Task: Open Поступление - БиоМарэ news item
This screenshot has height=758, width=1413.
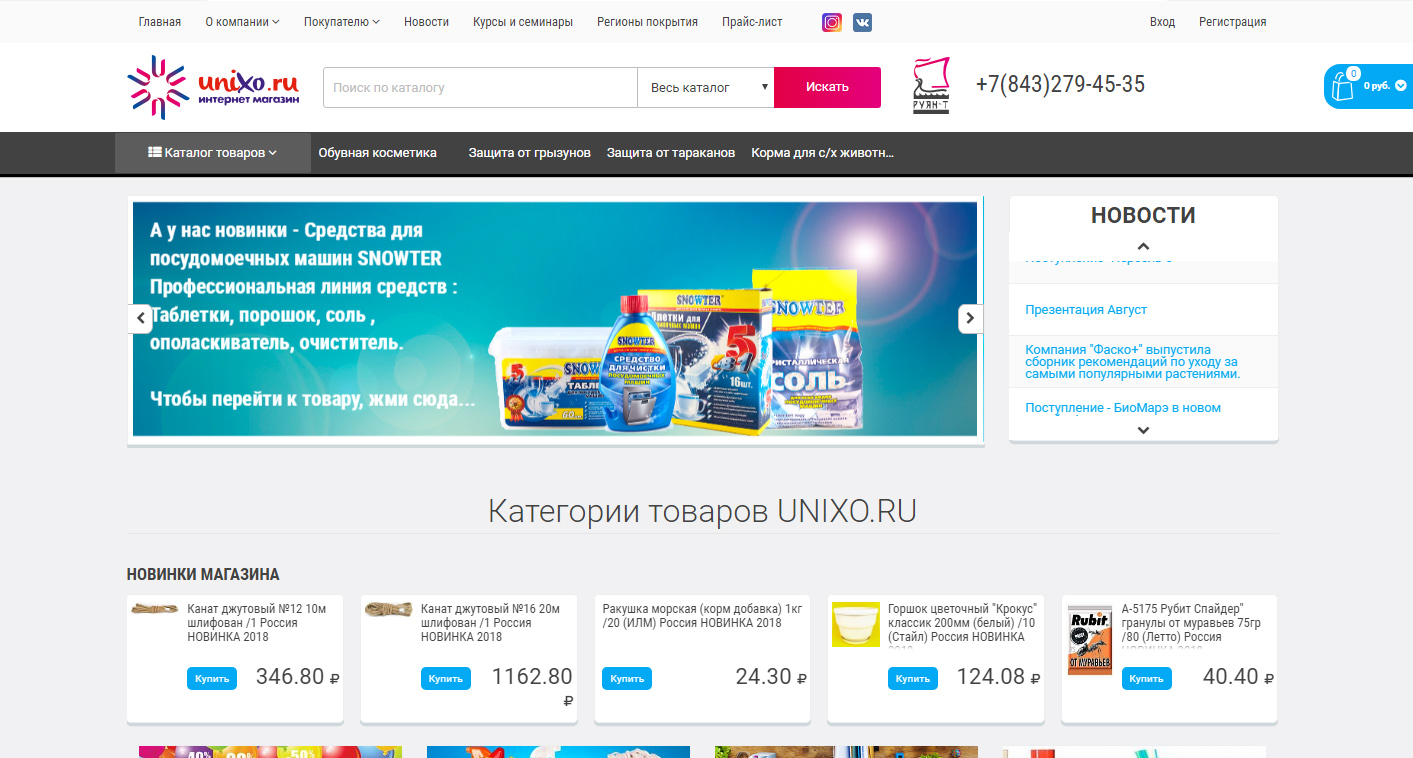Action: coord(1123,408)
